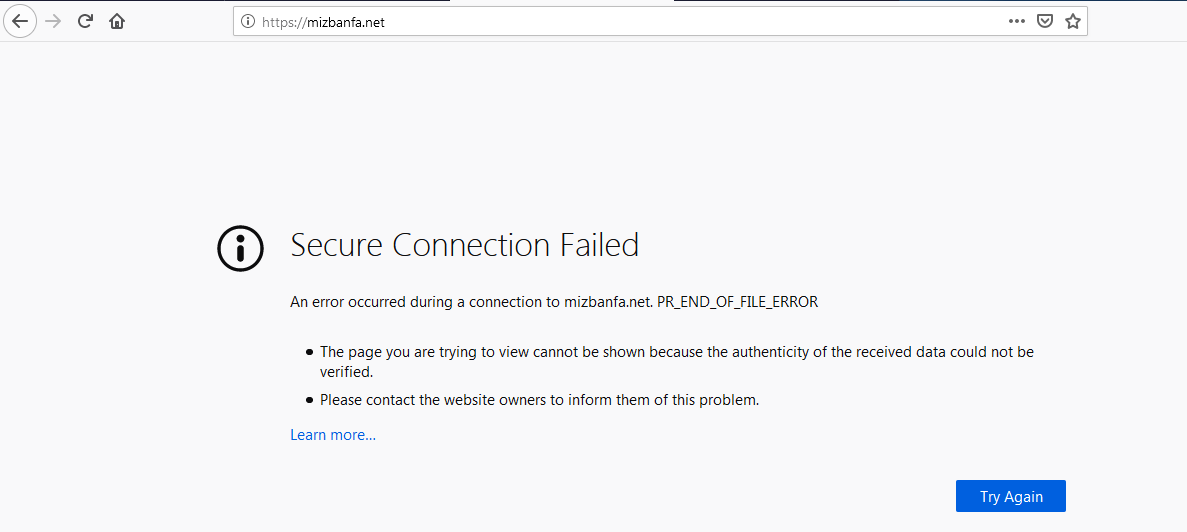Click the Secure Connection Failed heading
Viewport: 1187px width, 532px height.
pos(465,246)
